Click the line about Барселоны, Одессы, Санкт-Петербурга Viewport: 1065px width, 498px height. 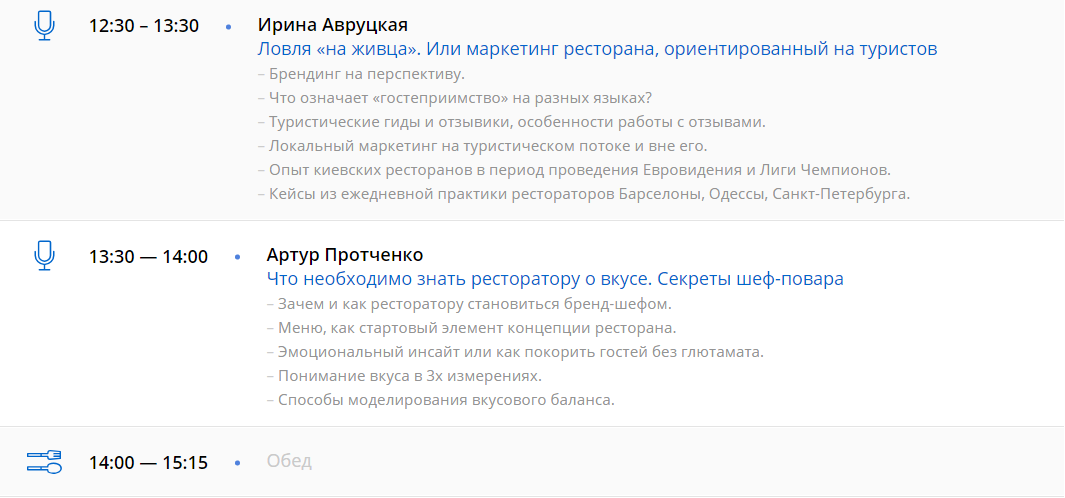(584, 194)
